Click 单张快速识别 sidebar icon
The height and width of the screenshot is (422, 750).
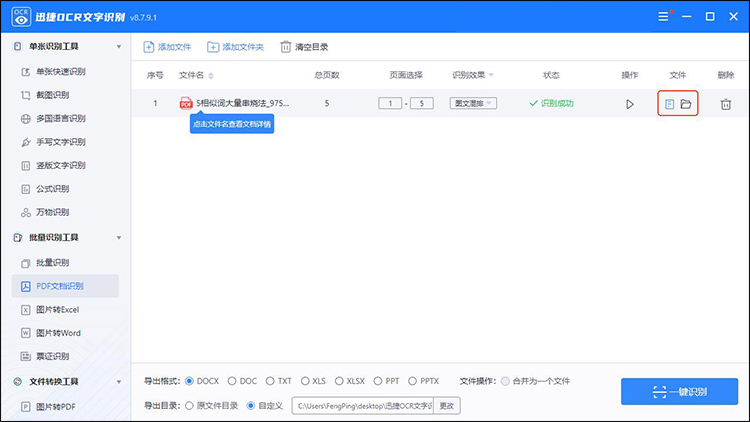[x=26, y=72]
